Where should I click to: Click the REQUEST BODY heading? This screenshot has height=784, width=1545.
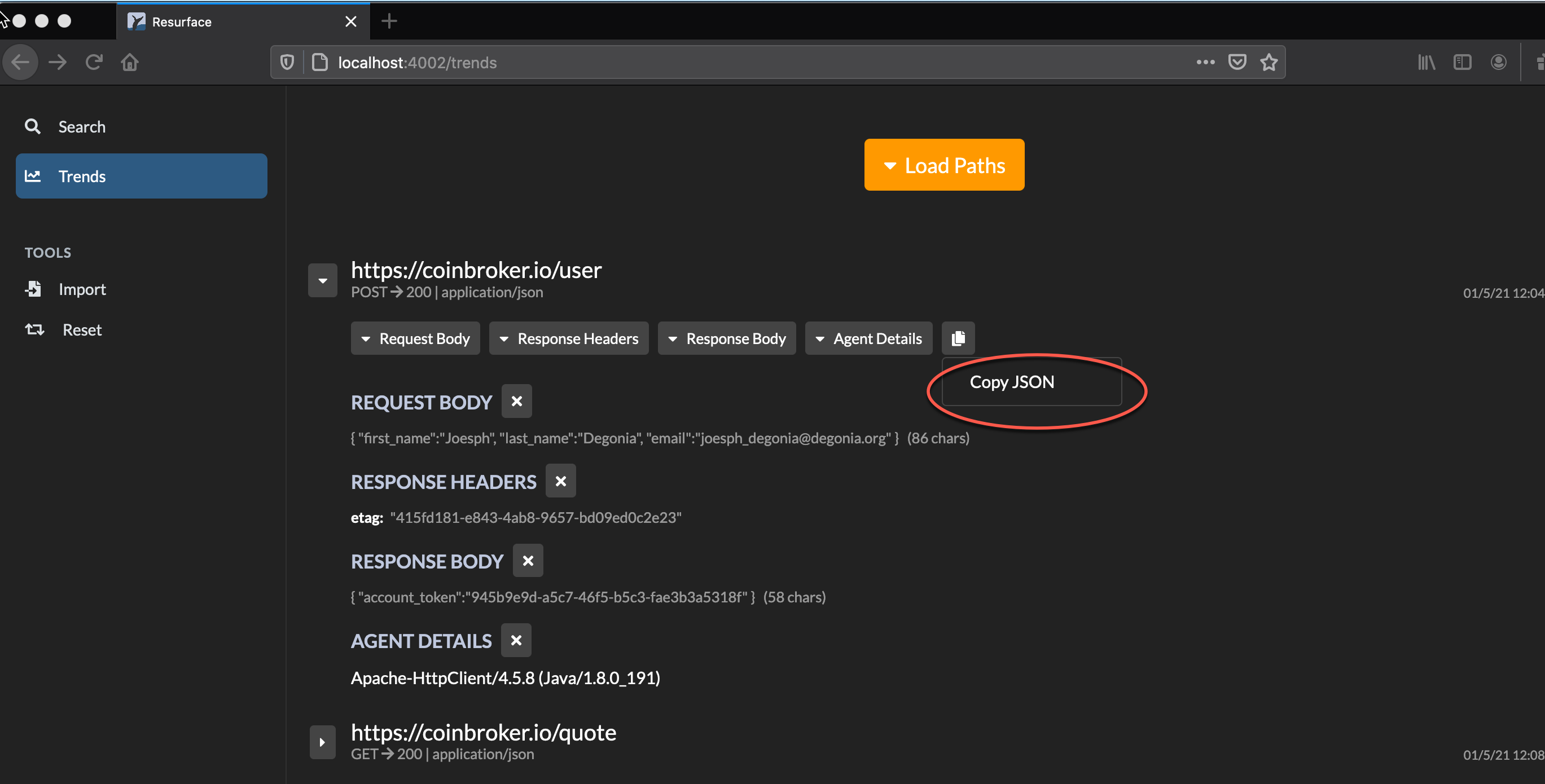pos(422,402)
